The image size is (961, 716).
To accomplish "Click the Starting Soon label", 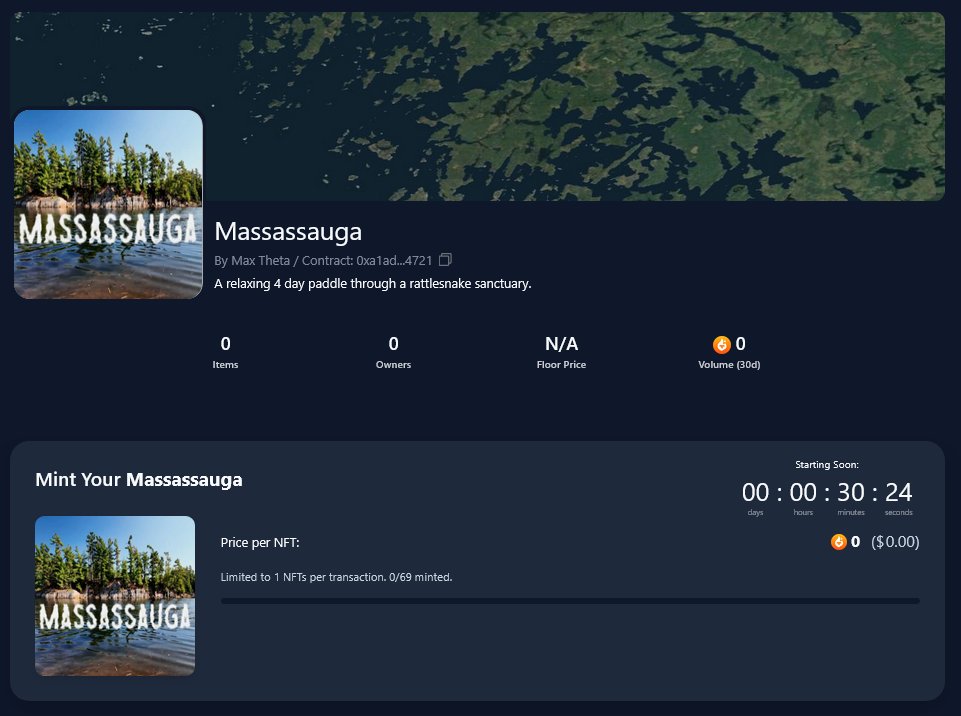I will pyautogui.click(x=827, y=464).
